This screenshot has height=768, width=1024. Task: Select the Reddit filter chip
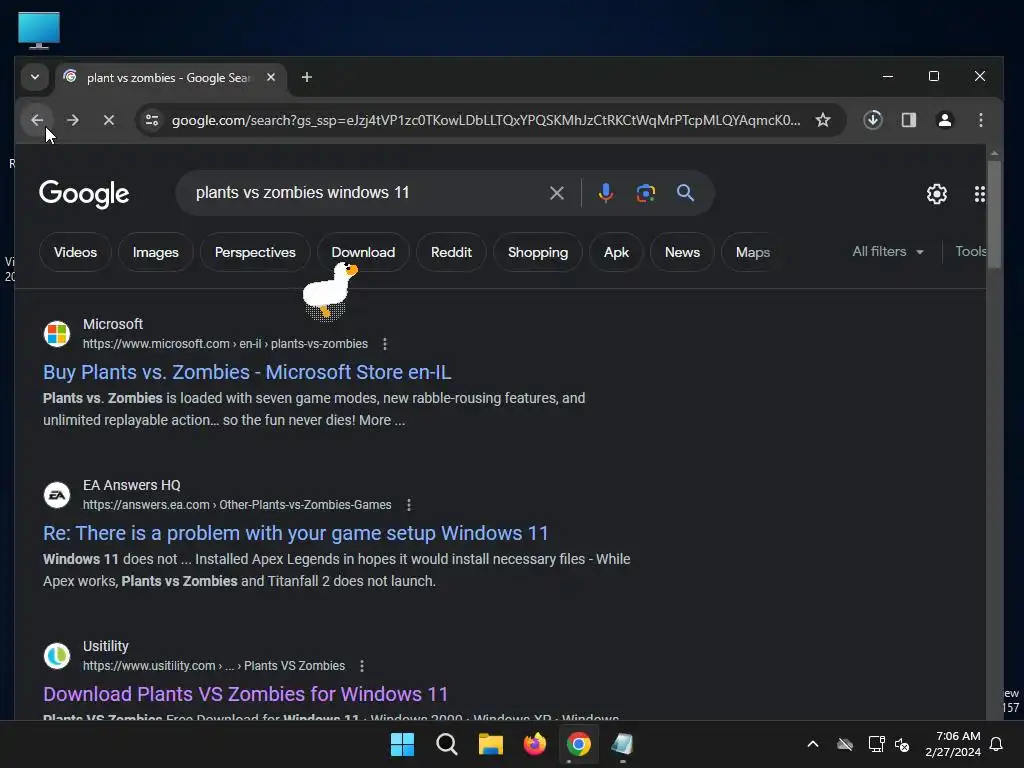(451, 252)
